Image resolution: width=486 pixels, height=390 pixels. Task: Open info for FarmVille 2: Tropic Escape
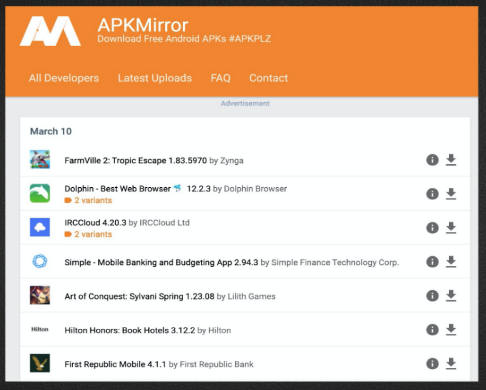432,160
